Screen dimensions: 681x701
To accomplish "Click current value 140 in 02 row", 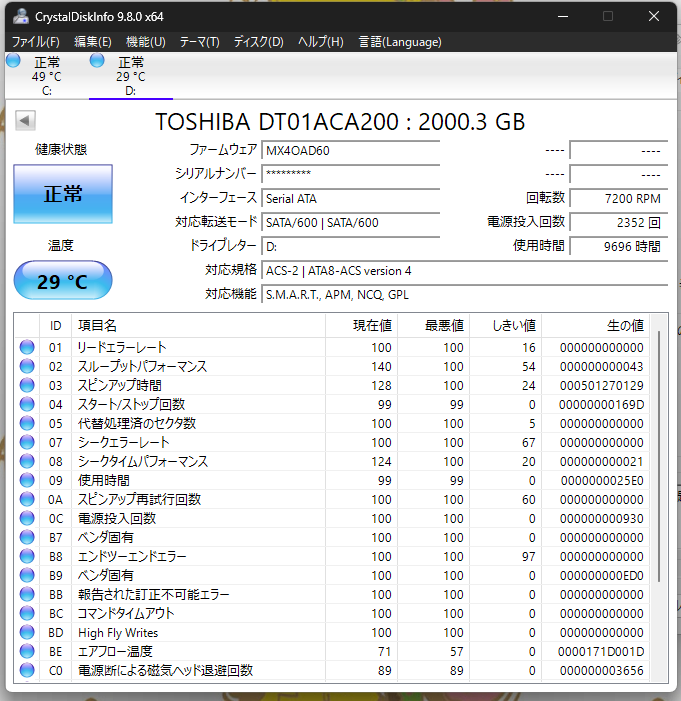I will click(x=381, y=367).
